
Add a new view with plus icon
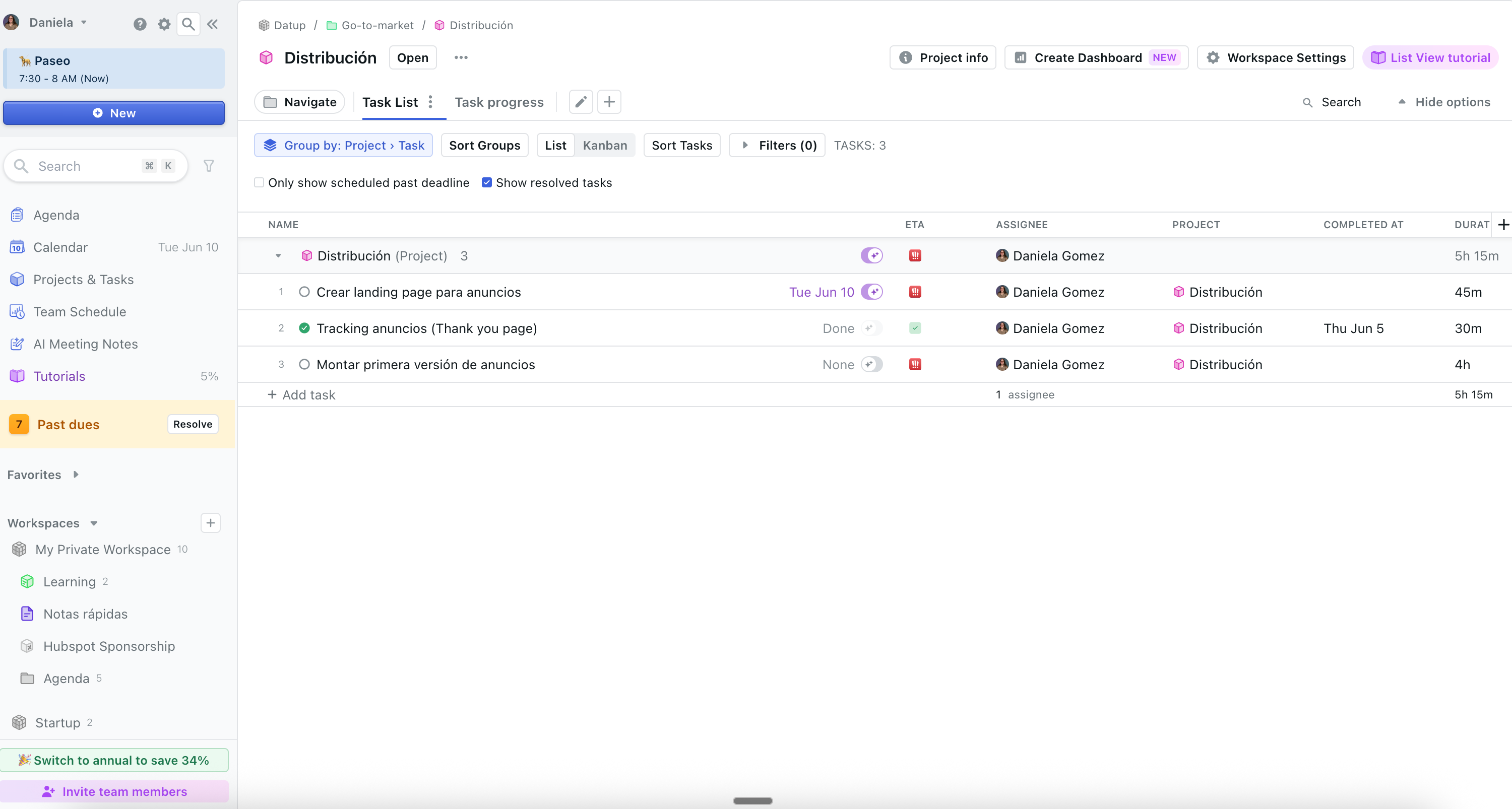click(609, 102)
